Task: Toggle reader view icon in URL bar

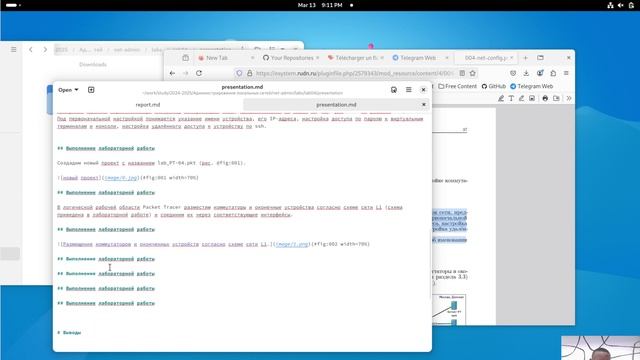Action: 462,73
